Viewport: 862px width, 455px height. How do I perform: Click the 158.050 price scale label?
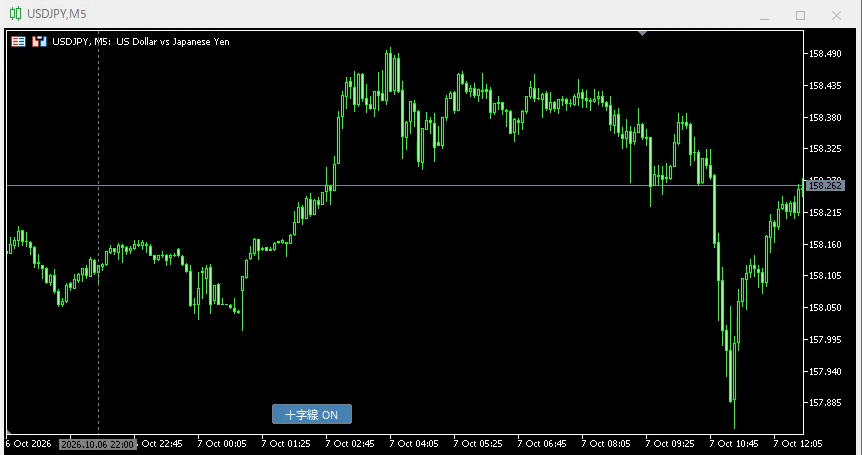(x=825, y=308)
